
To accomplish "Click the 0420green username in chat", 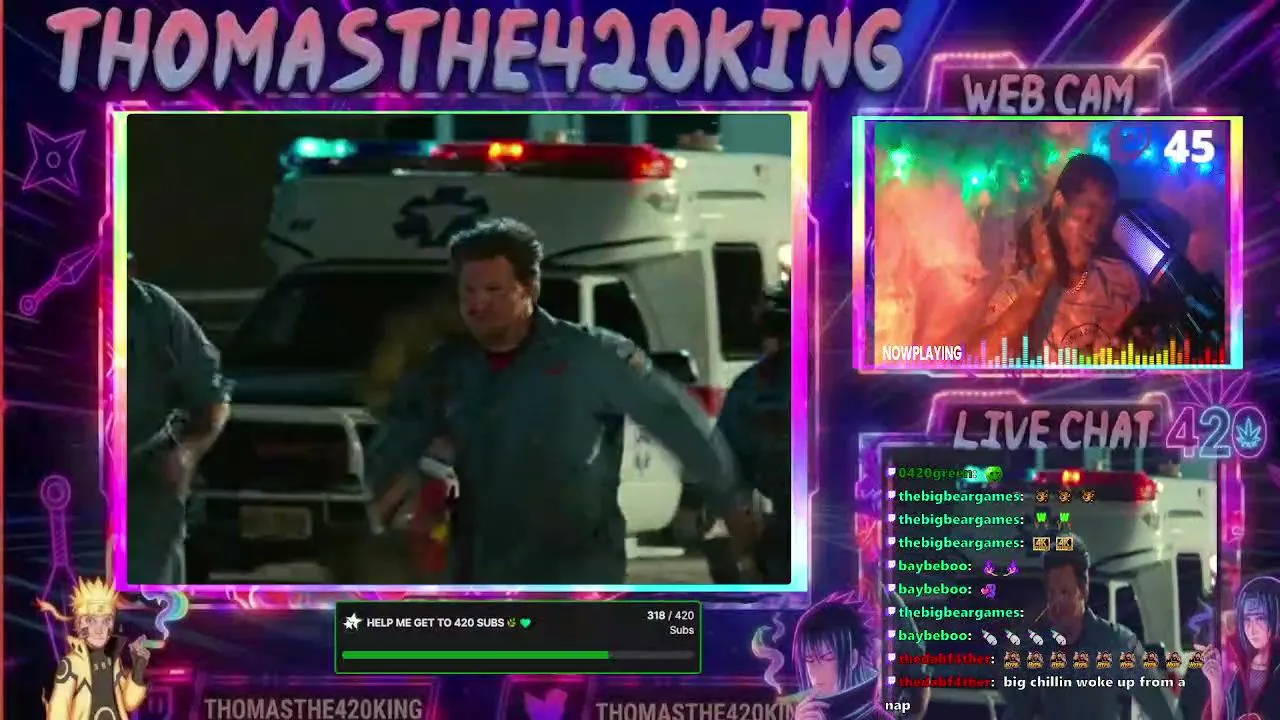I will (x=936, y=474).
